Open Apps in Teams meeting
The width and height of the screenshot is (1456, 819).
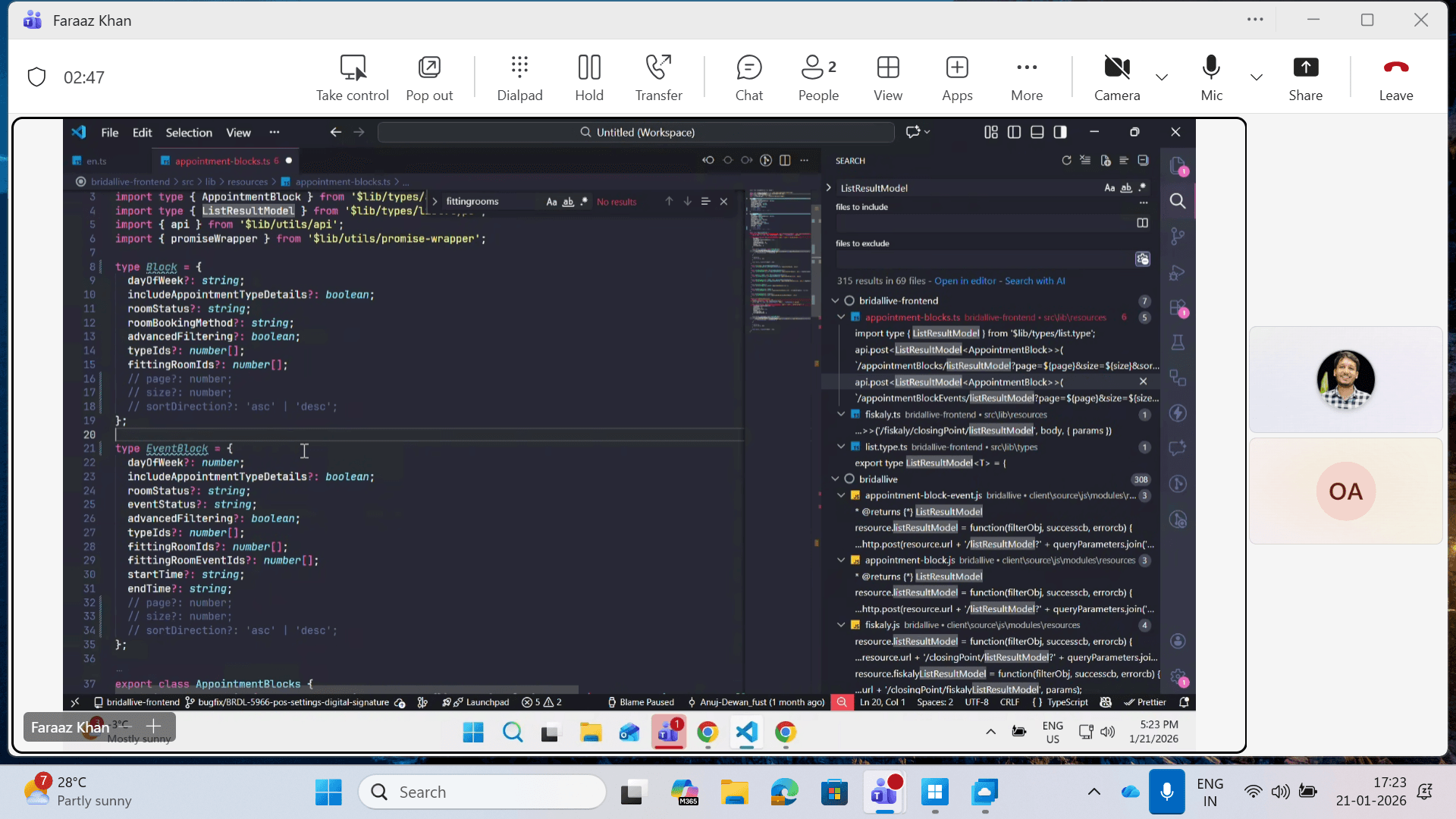[x=957, y=77]
